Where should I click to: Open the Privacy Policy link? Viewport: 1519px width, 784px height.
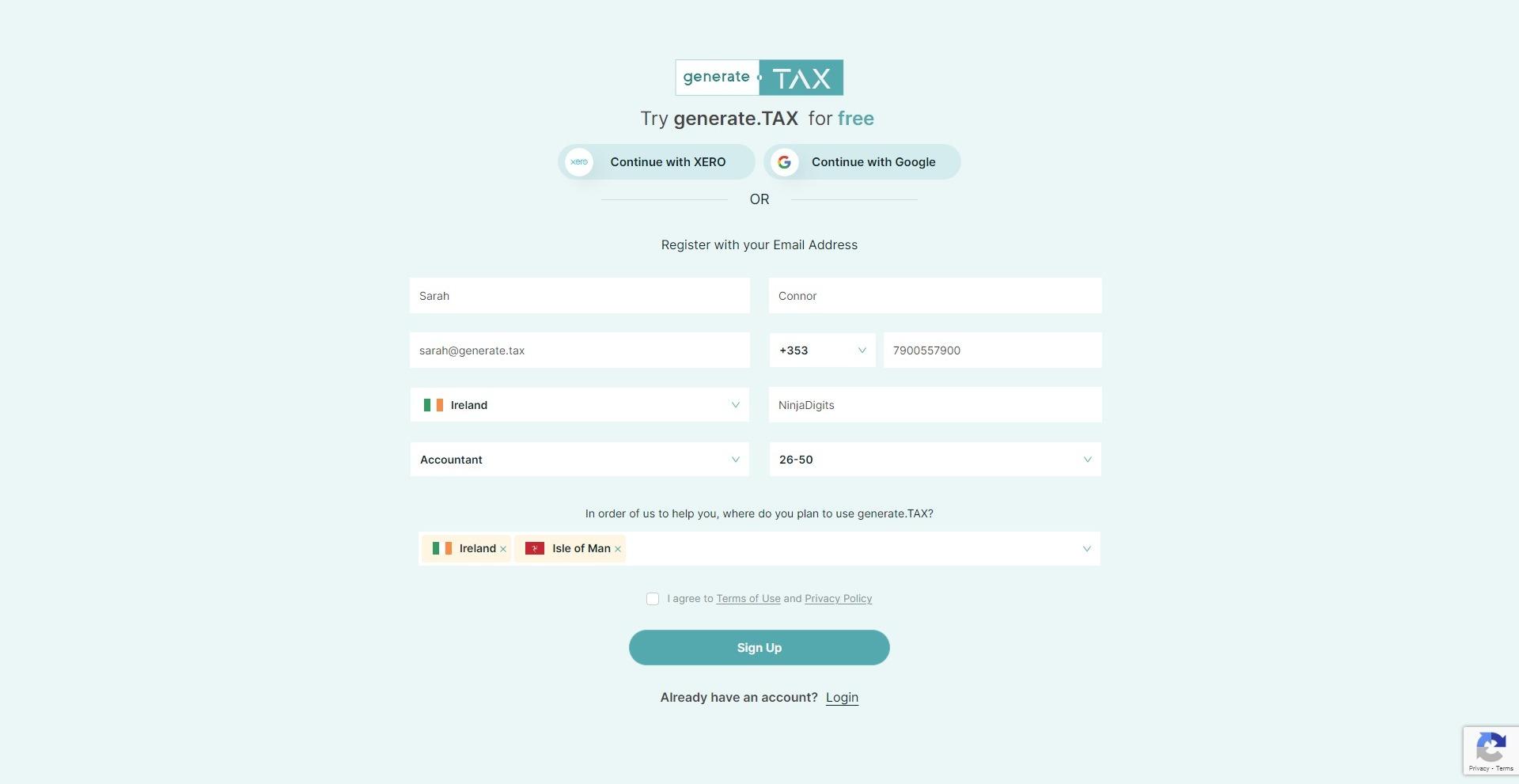[x=838, y=599]
